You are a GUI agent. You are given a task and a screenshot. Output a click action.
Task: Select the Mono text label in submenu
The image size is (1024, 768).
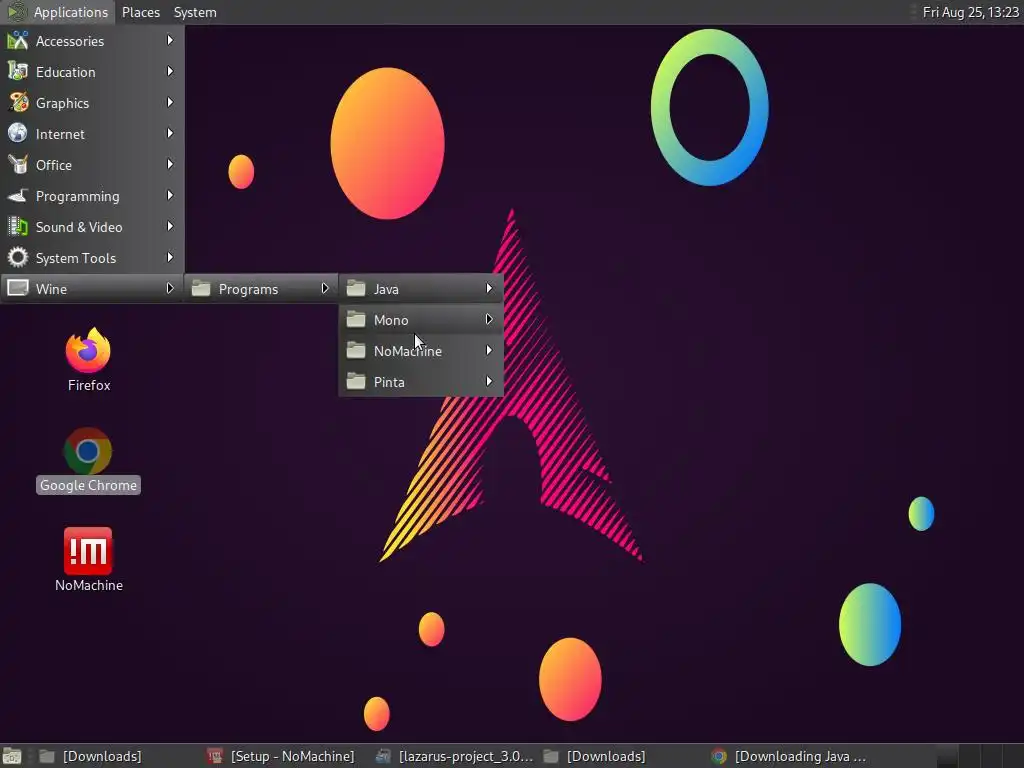391,320
